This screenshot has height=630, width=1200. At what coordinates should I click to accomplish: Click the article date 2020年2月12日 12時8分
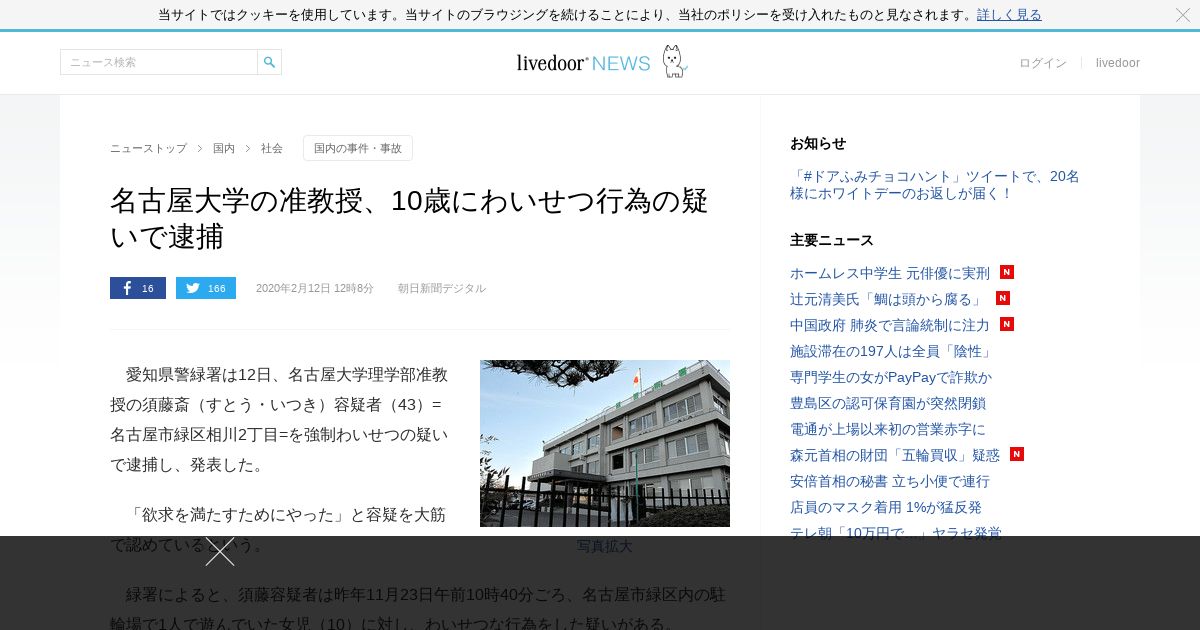coord(315,288)
